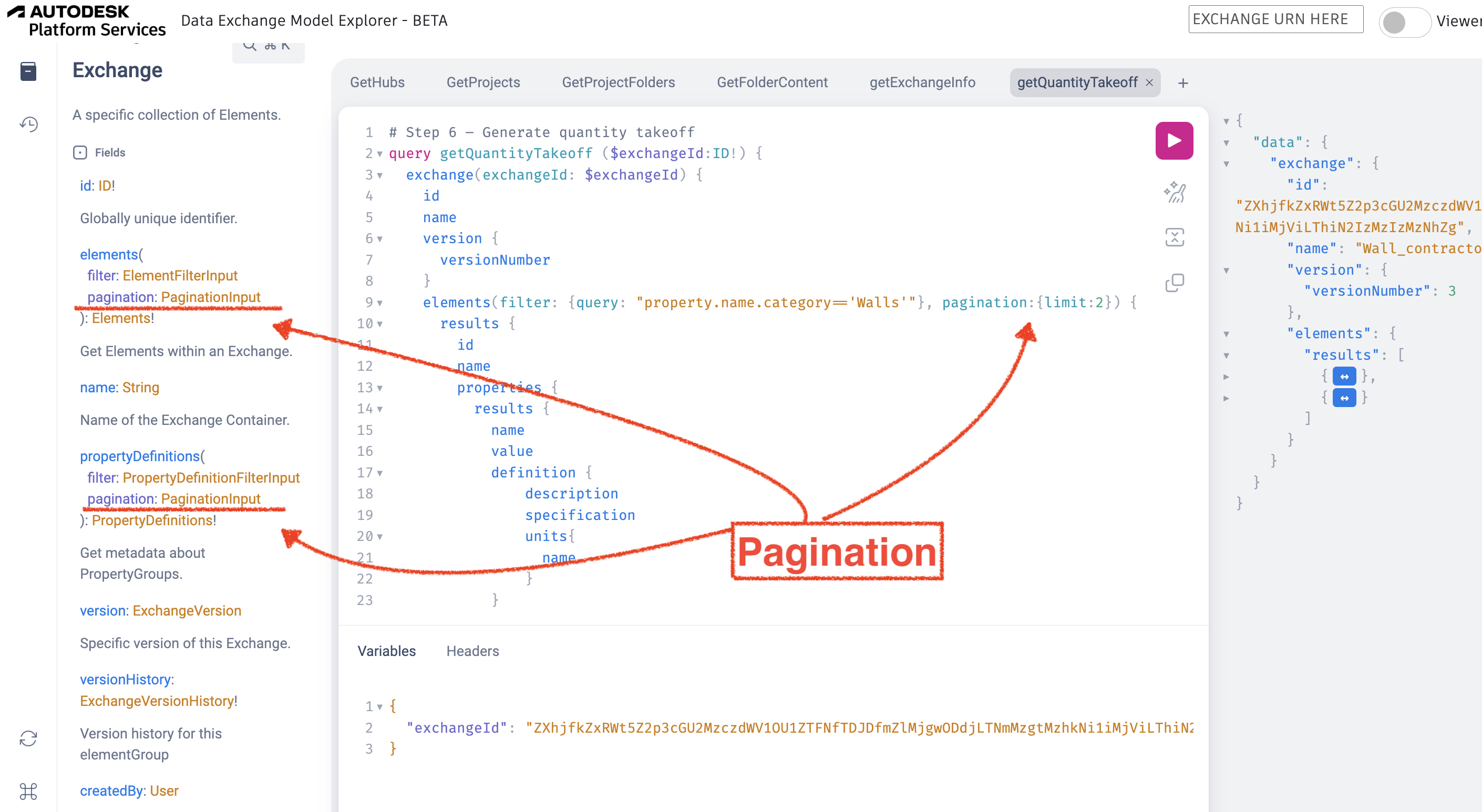Open the ID type link
This screenshot has width=1482, height=812.
pyautogui.click(x=105, y=186)
